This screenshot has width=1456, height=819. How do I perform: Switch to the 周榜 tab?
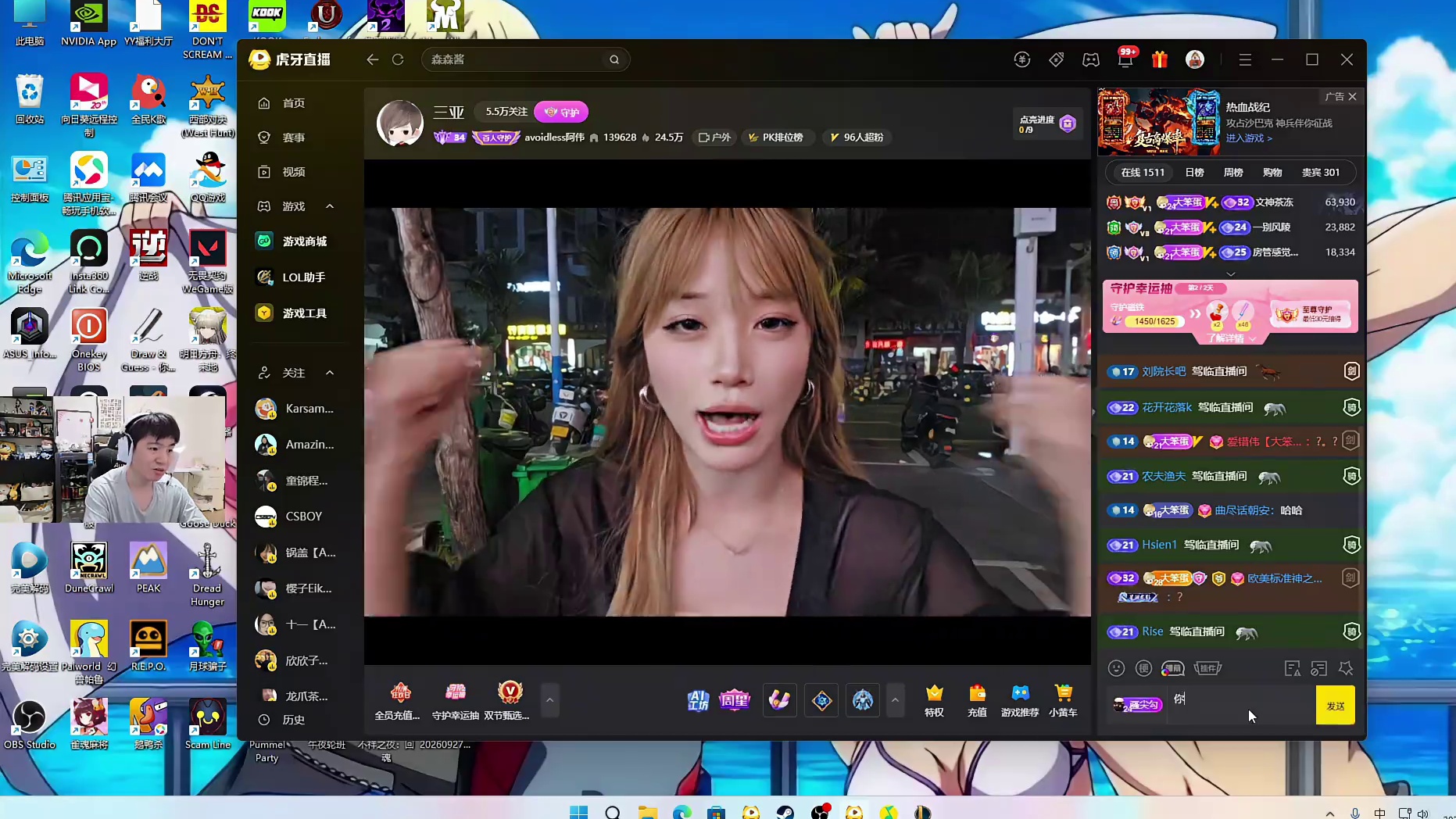1233,172
